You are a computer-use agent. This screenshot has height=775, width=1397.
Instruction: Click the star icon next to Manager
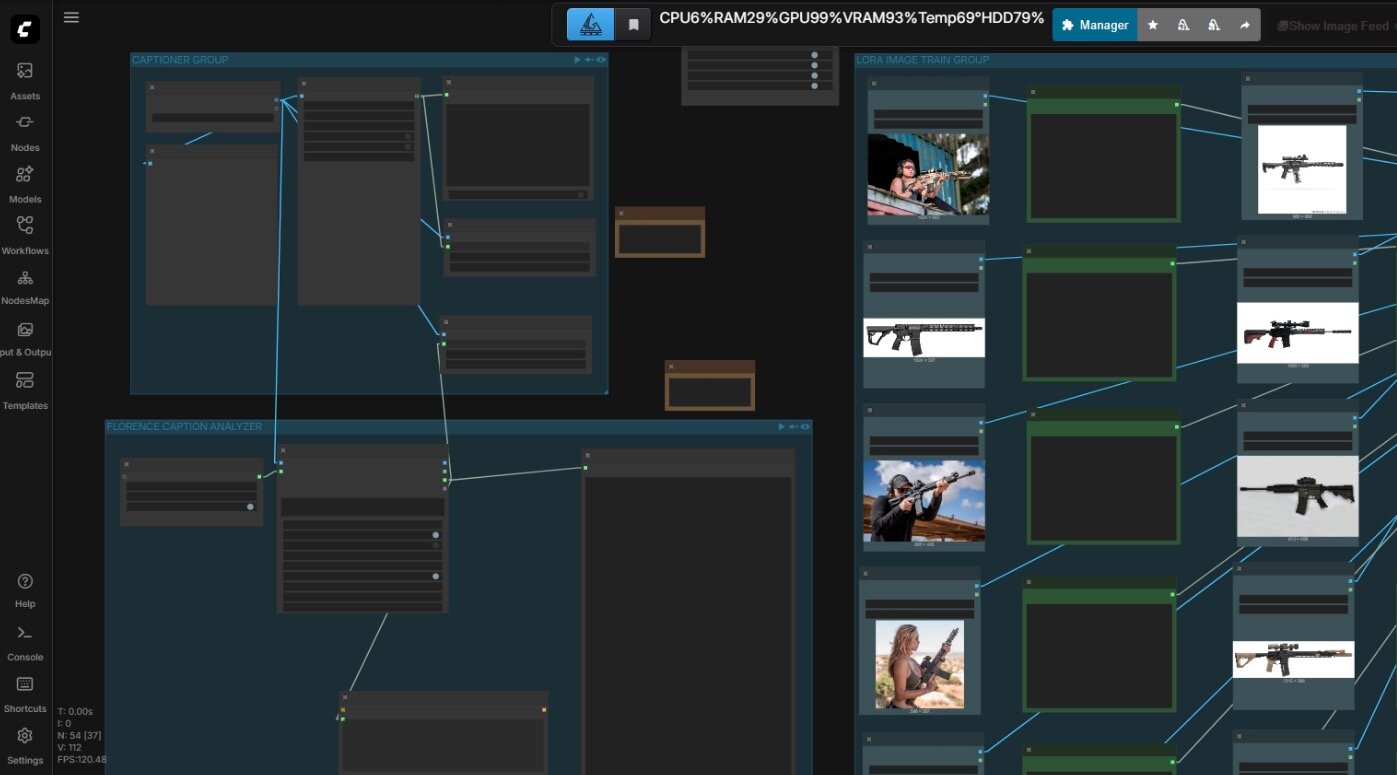[1152, 25]
